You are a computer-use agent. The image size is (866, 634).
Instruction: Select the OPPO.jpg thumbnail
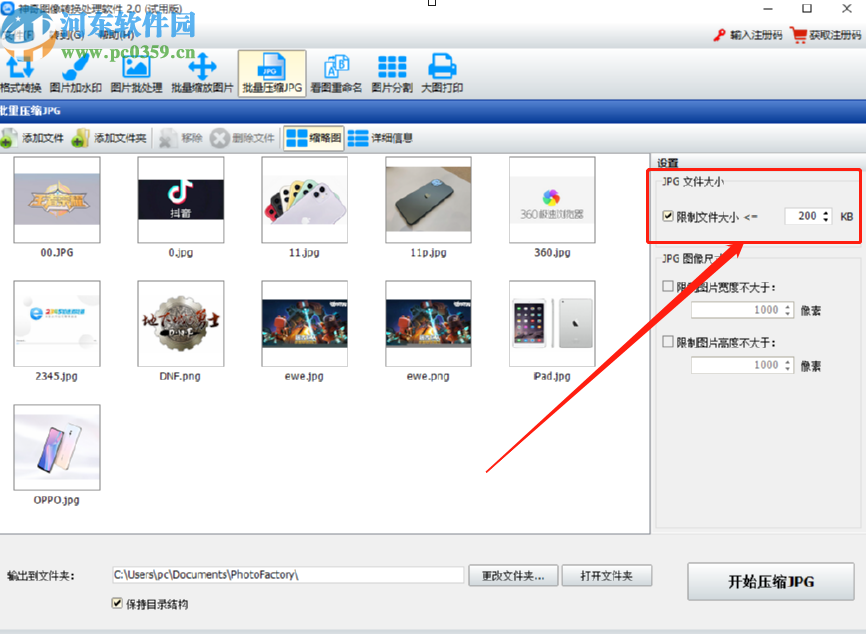tap(57, 447)
